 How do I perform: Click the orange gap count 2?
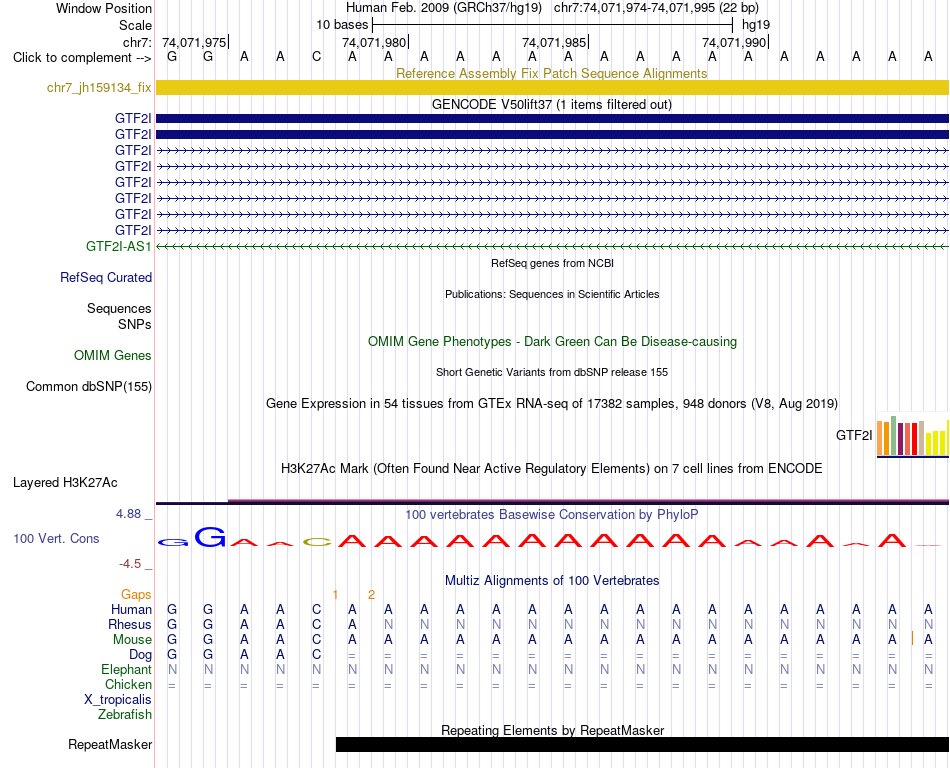tap(371, 595)
